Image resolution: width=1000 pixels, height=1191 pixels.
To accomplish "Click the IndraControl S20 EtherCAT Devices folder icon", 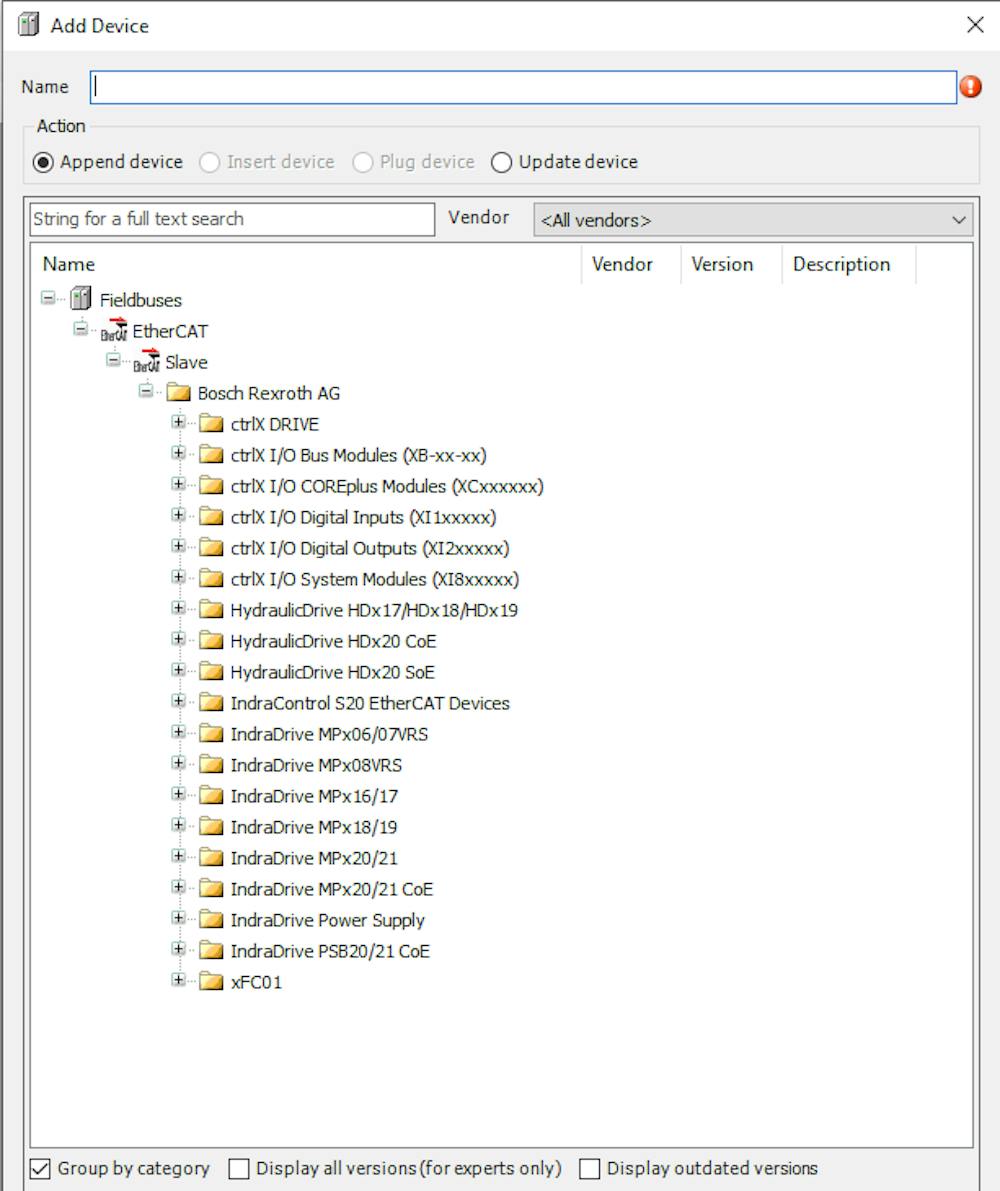I will (211, 702).
